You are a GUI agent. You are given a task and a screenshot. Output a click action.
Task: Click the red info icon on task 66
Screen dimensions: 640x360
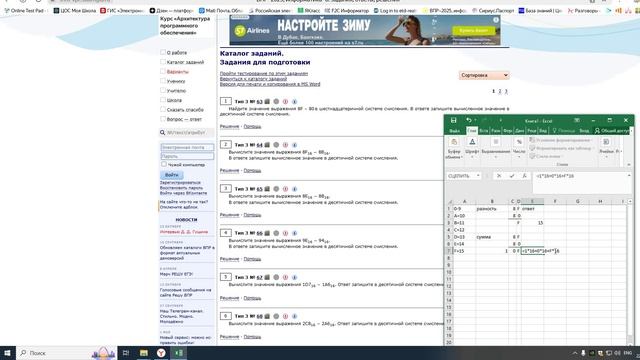[x=285, y=233]
